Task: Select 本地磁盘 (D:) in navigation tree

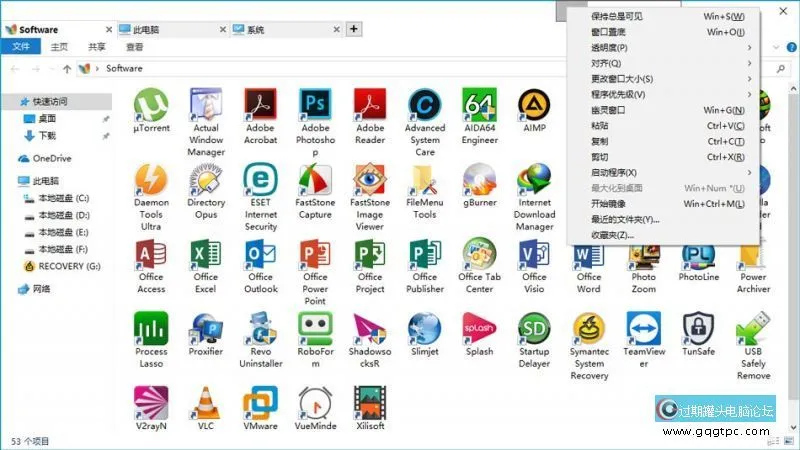Action: [62, 215]
